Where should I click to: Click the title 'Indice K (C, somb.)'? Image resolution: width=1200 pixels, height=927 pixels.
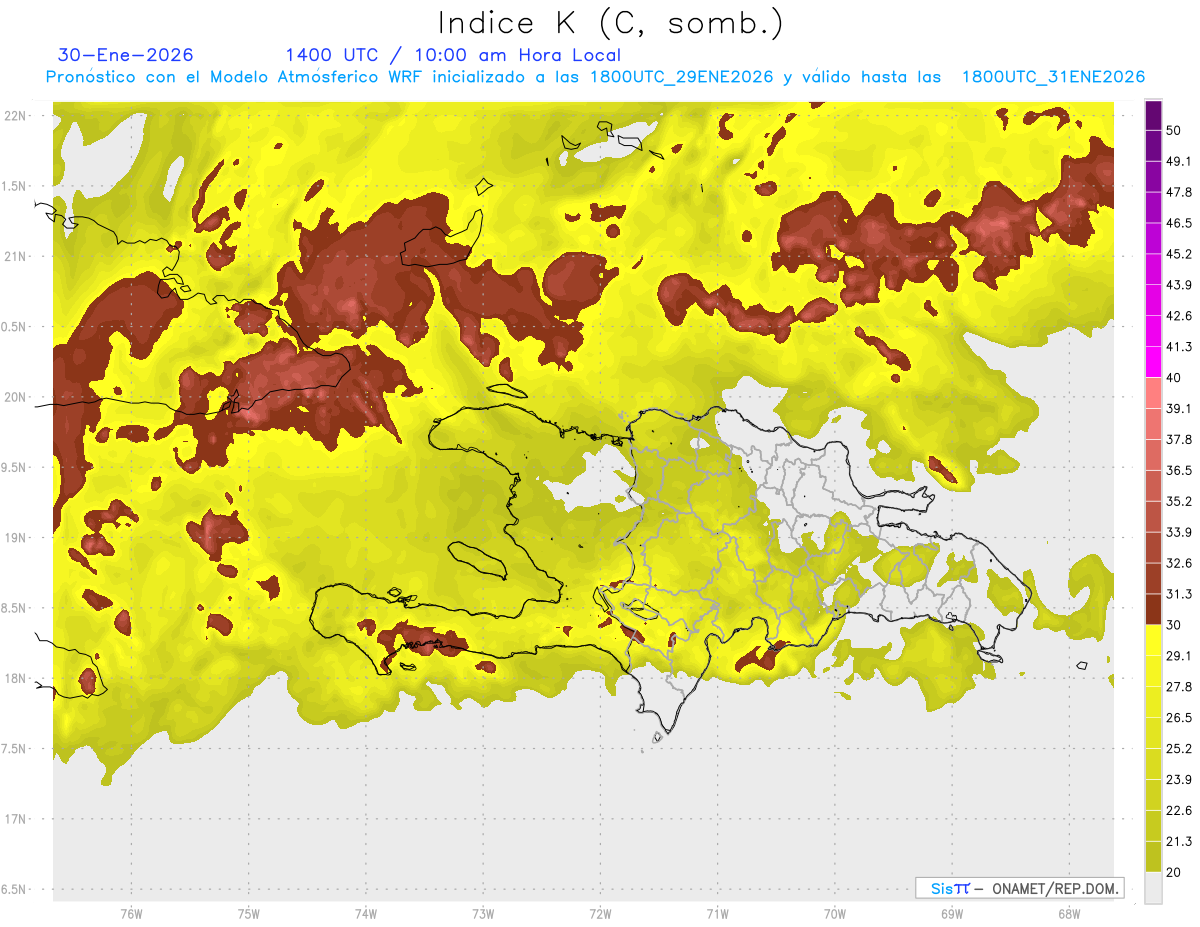(610, 23)
